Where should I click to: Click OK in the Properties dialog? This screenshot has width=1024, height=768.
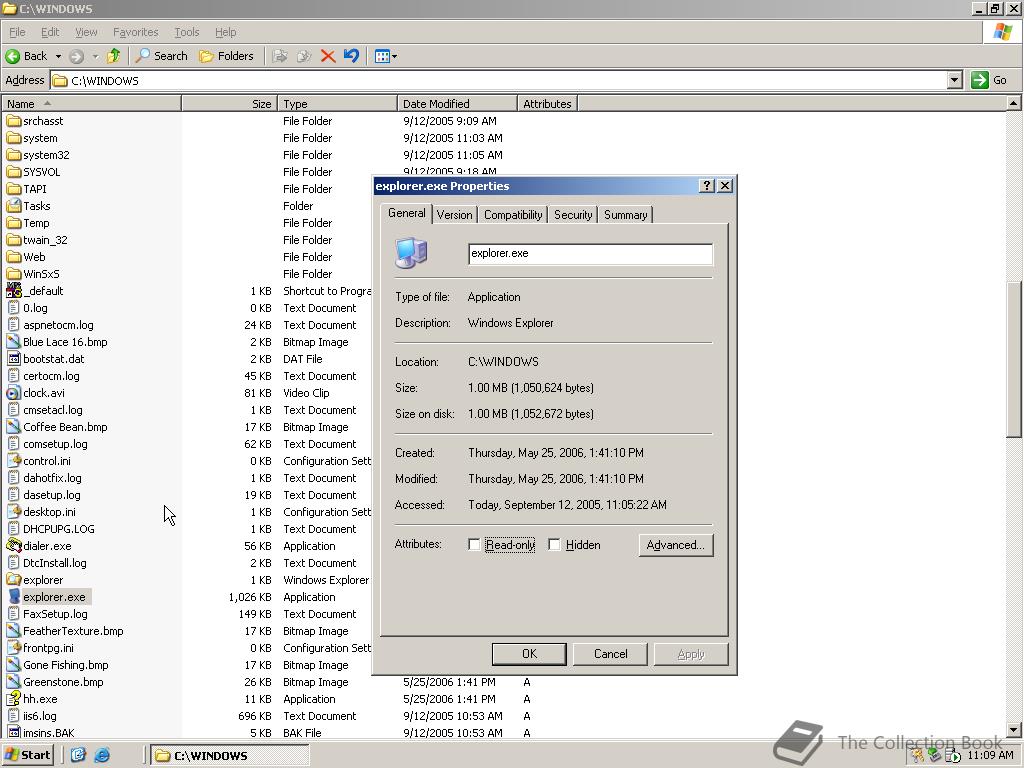pos(529,654)
